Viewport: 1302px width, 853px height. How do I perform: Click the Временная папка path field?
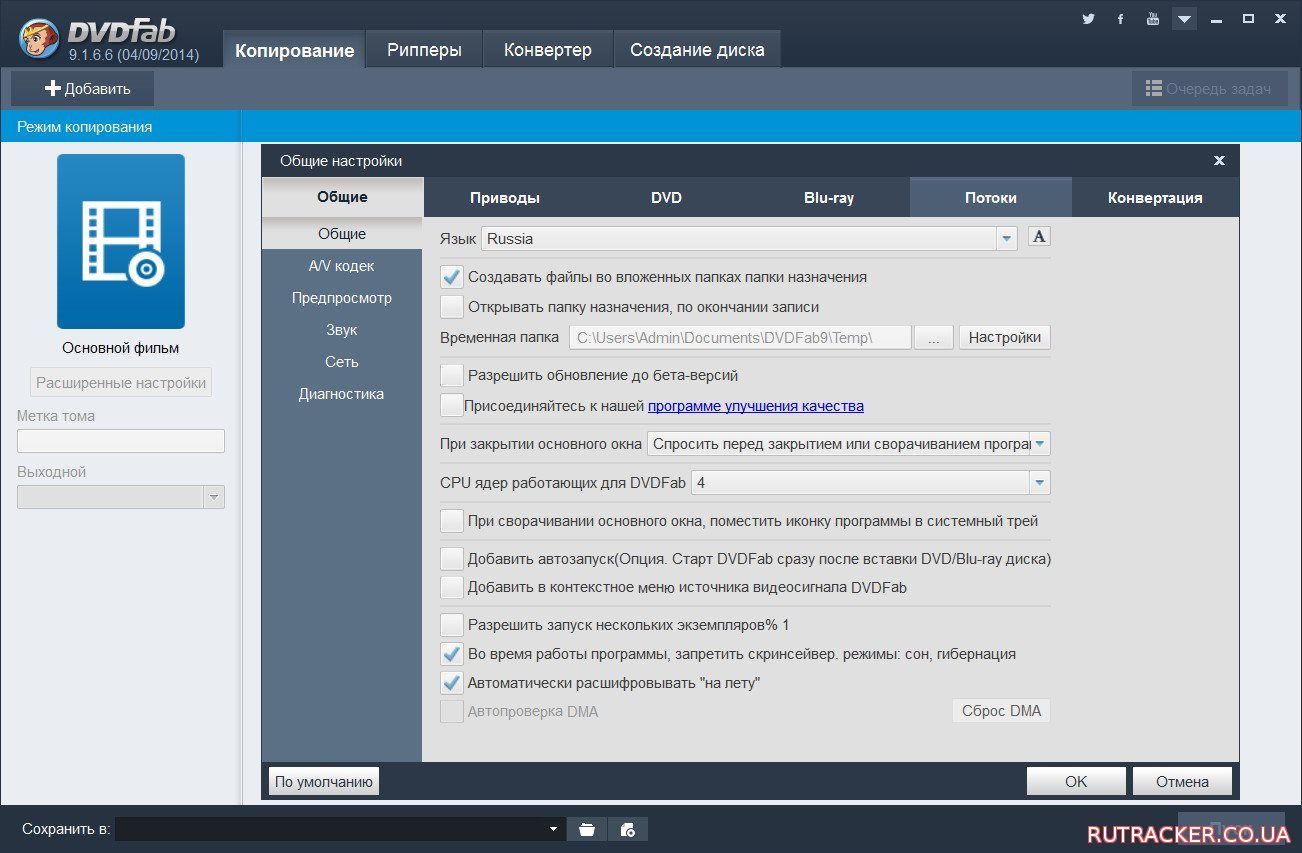click(740, 337)
